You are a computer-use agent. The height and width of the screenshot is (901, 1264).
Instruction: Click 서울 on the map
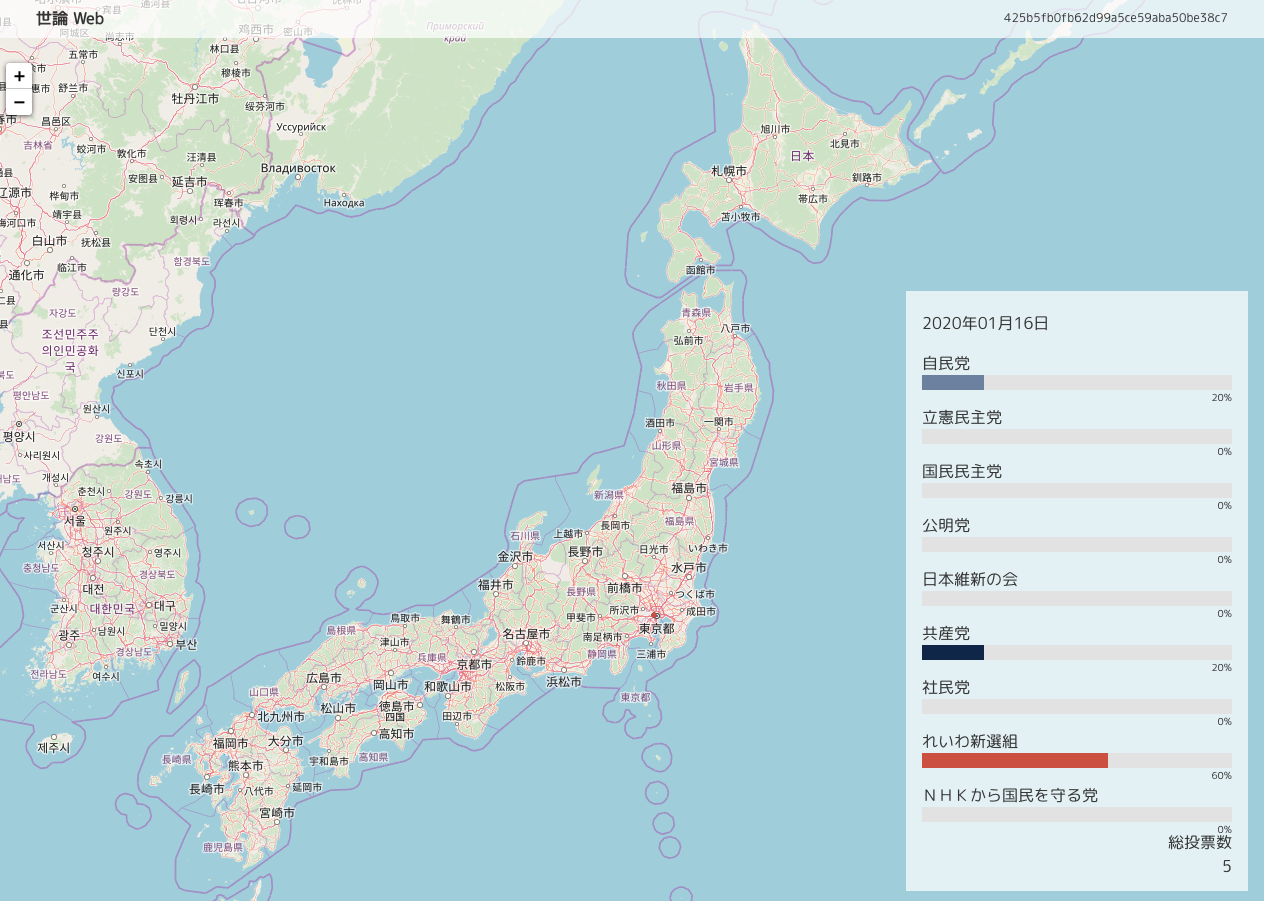point(75,521)
